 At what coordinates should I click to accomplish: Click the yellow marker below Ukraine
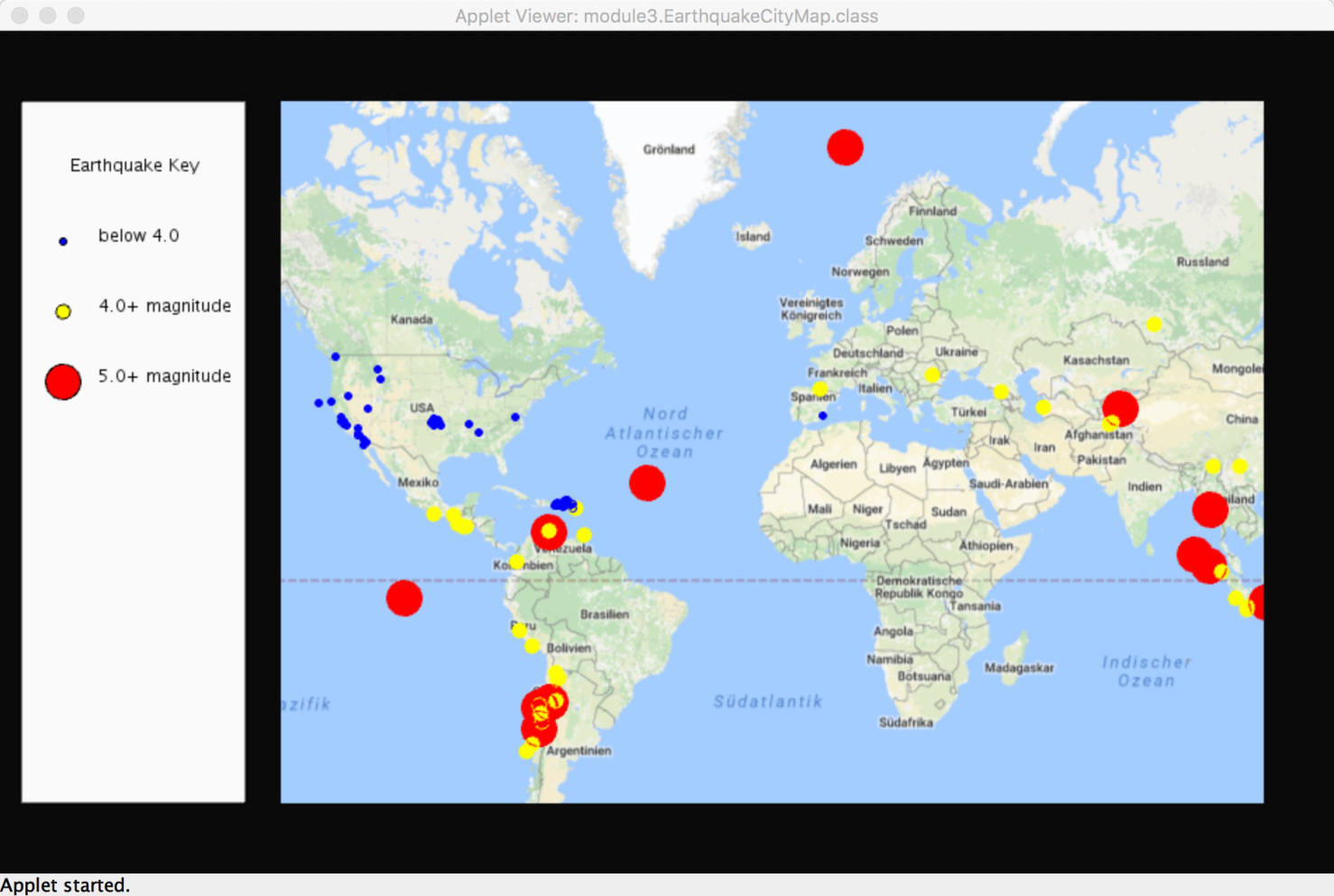pos(931,374)
